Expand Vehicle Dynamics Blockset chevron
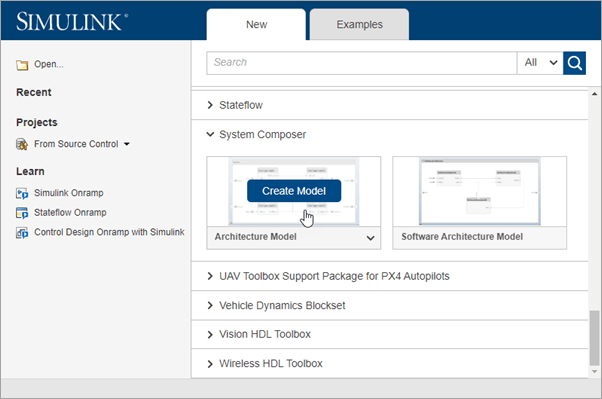The image size is (602, 399). click(x=210, y=305)
